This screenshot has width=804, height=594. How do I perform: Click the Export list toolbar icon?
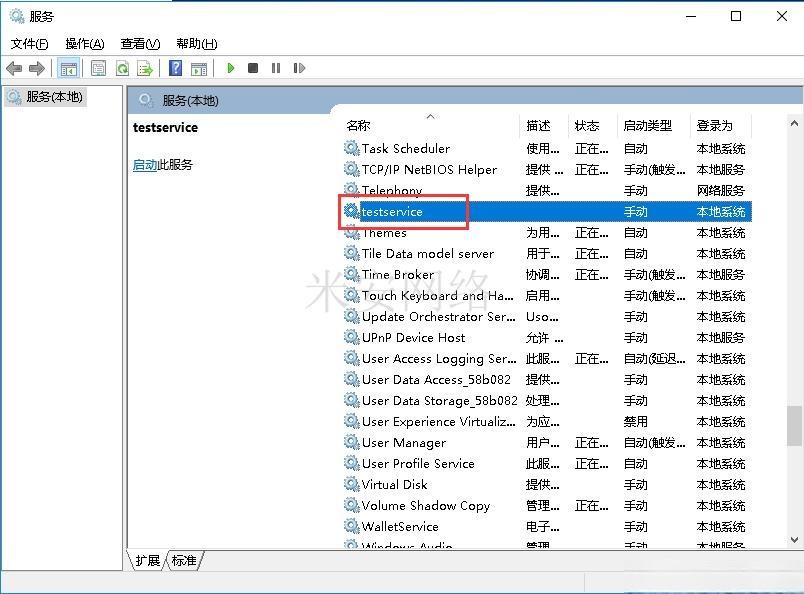145,68
